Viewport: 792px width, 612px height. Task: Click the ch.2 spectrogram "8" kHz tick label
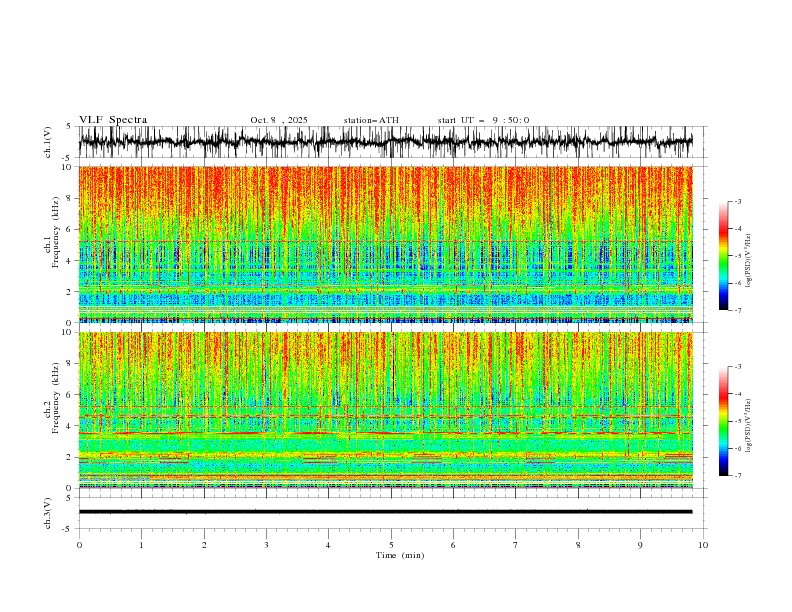71,364
